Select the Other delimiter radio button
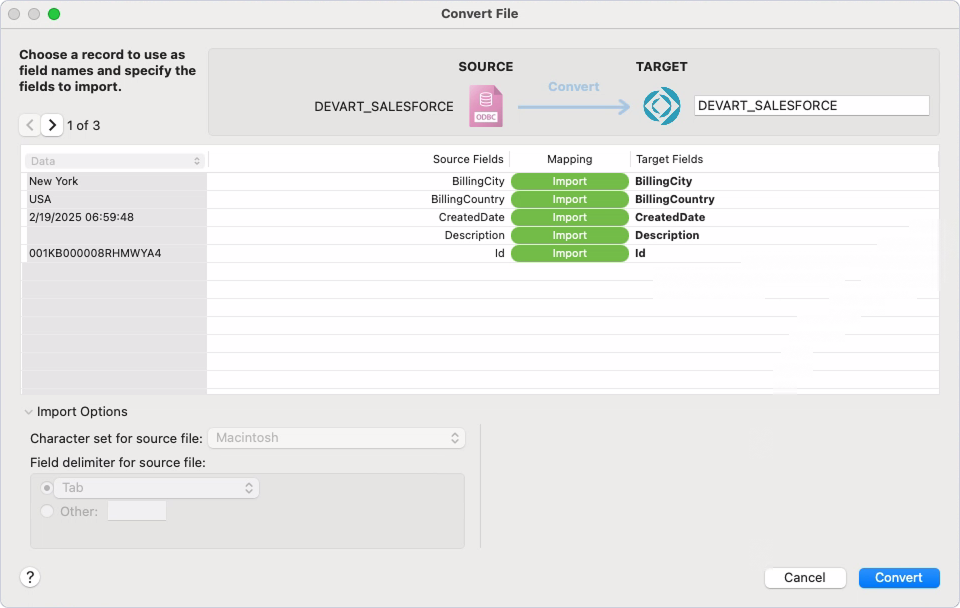This screenshot has height=608, width=960. [46, 510]
